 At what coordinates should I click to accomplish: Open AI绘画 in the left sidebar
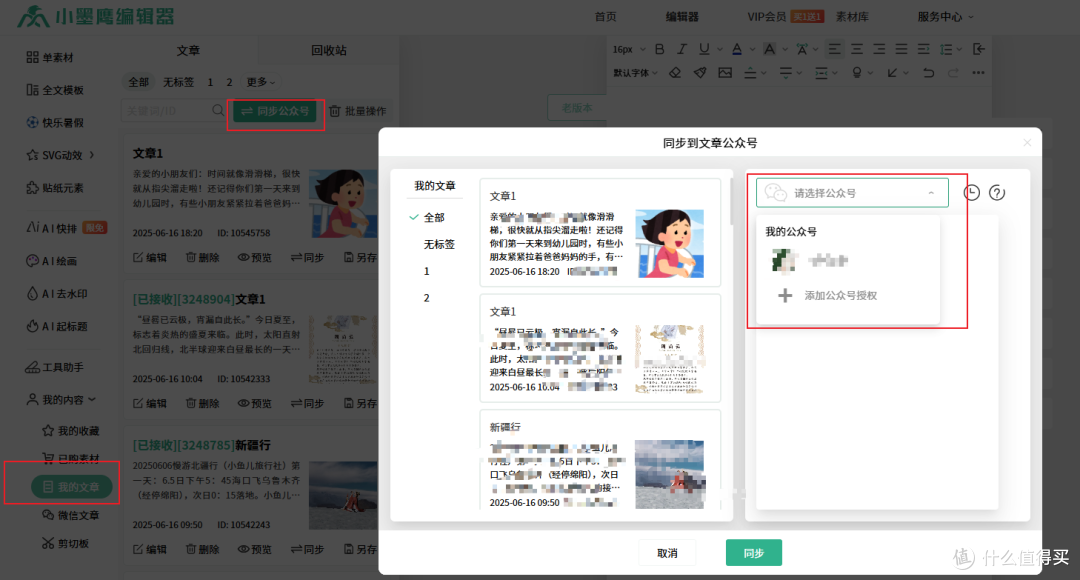click(x=51, y=260)
